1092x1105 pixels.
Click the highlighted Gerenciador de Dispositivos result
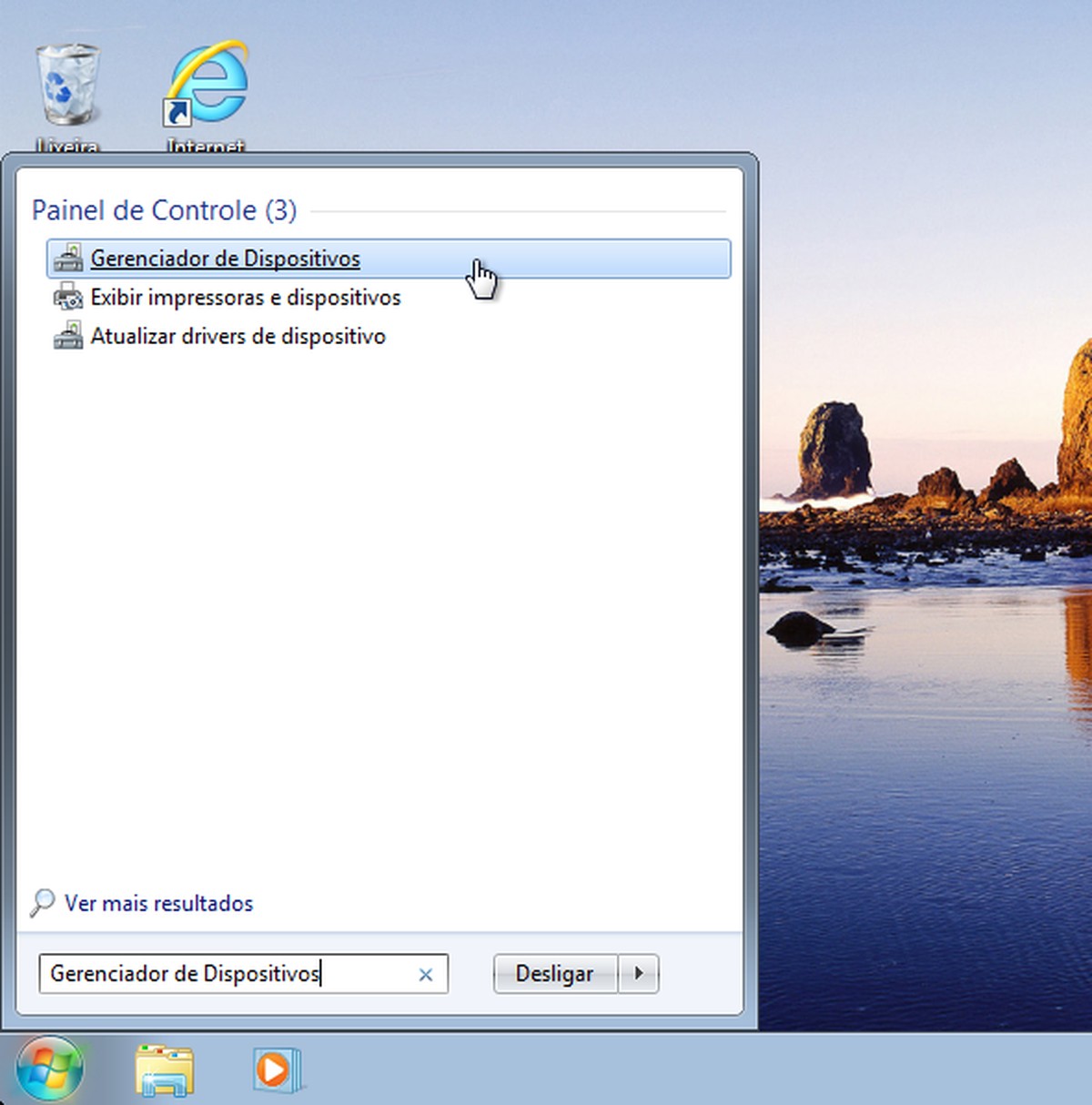(224, 259)
